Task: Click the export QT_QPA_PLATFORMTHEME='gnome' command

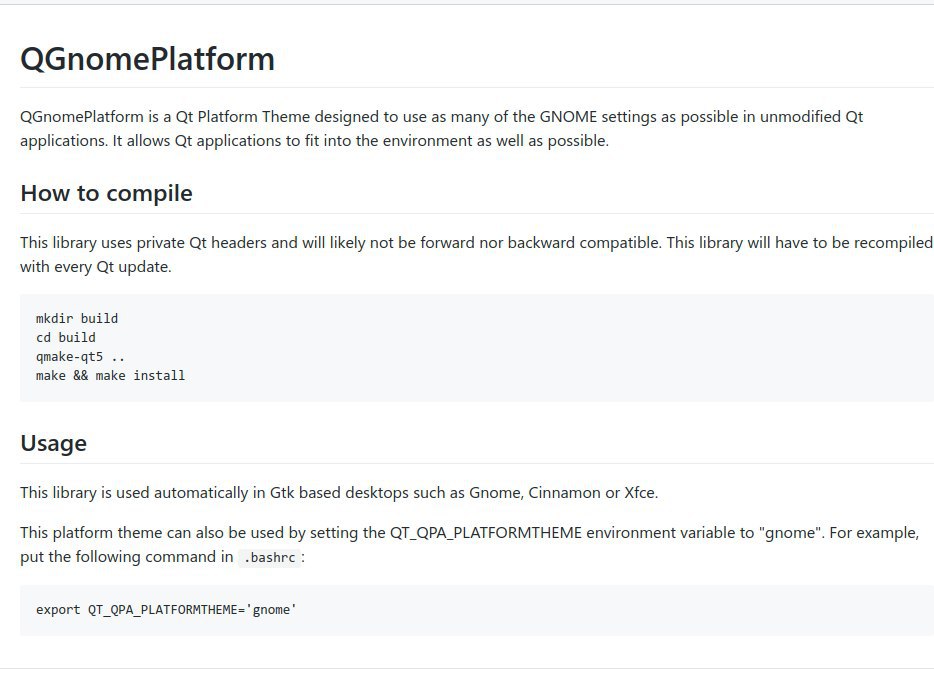Action: point(166,610)
